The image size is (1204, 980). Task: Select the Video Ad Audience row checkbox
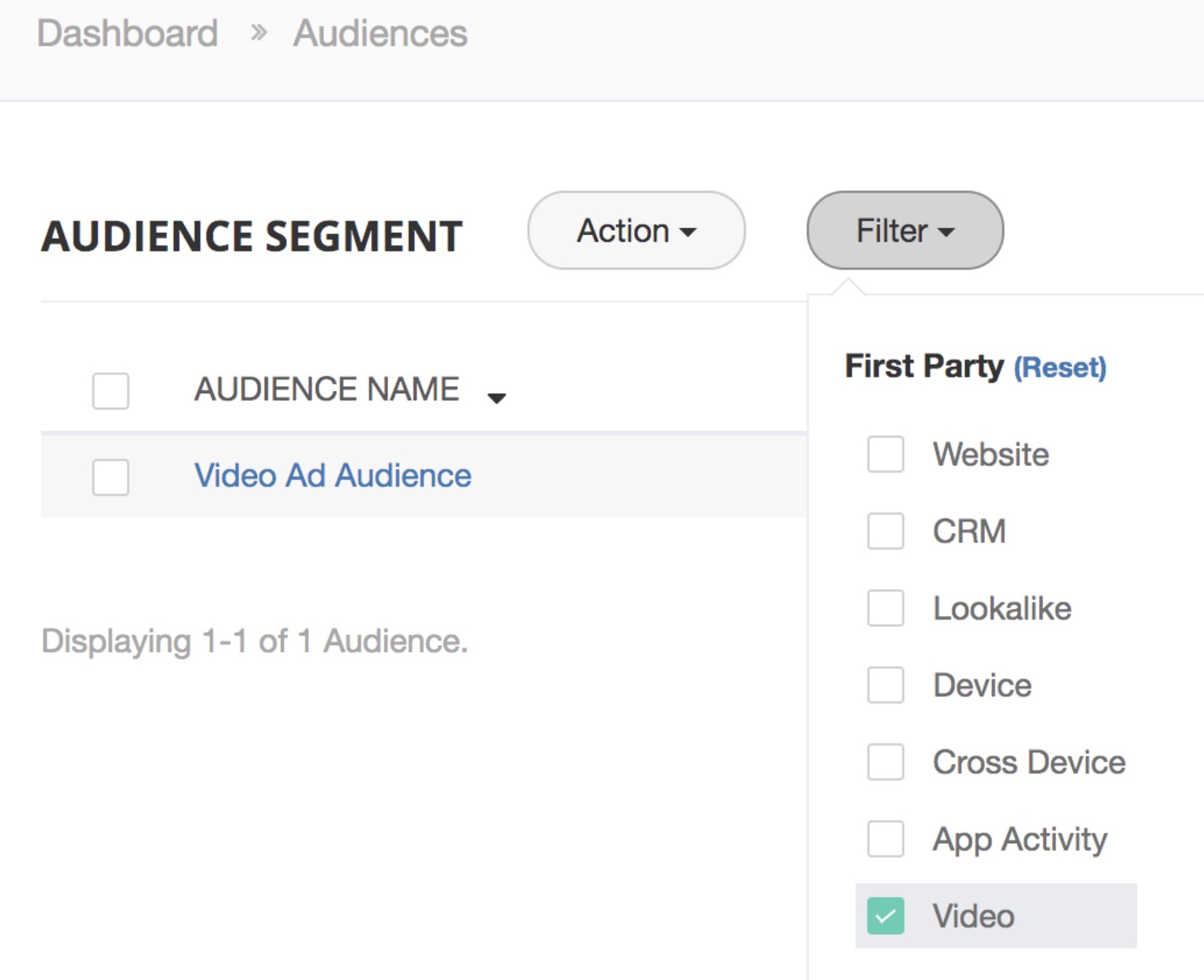(111, 477)
